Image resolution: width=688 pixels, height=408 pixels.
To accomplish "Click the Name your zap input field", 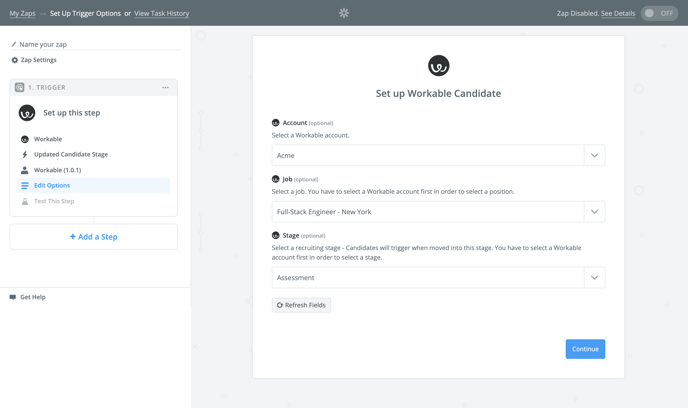I will (96, 44).
